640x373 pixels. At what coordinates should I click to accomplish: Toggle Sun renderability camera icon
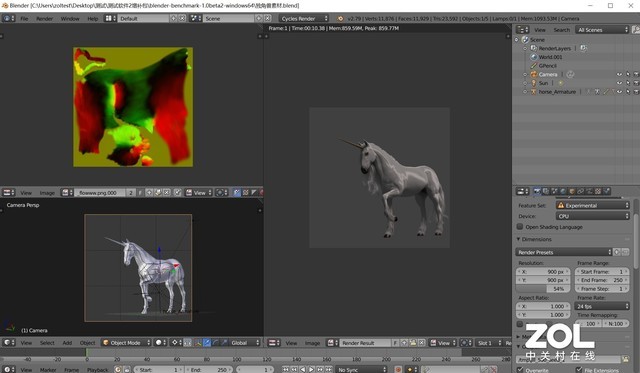[636, 83]
